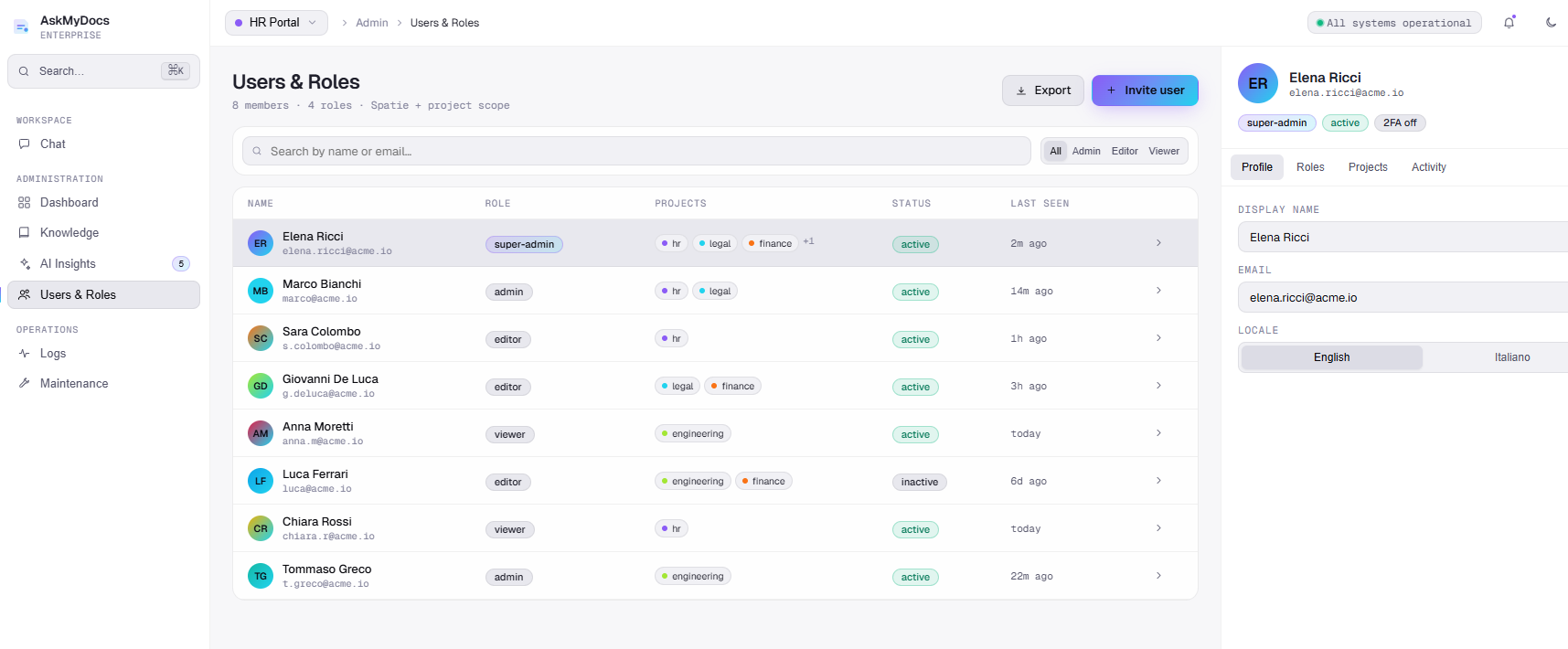Click Marco Bianchi's MB avatar
The width and height of the screenshot is (1568, 649).
click(261, 291)
